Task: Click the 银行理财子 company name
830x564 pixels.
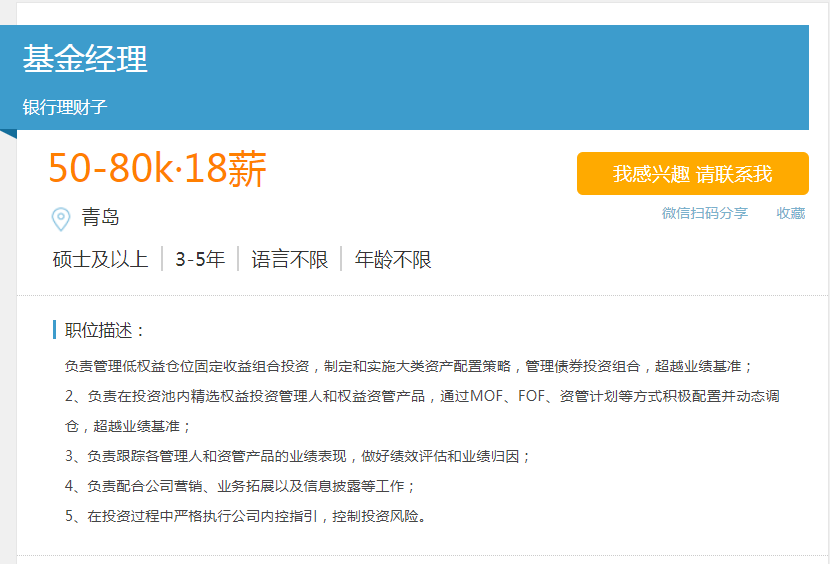Action: click(65, 107)
